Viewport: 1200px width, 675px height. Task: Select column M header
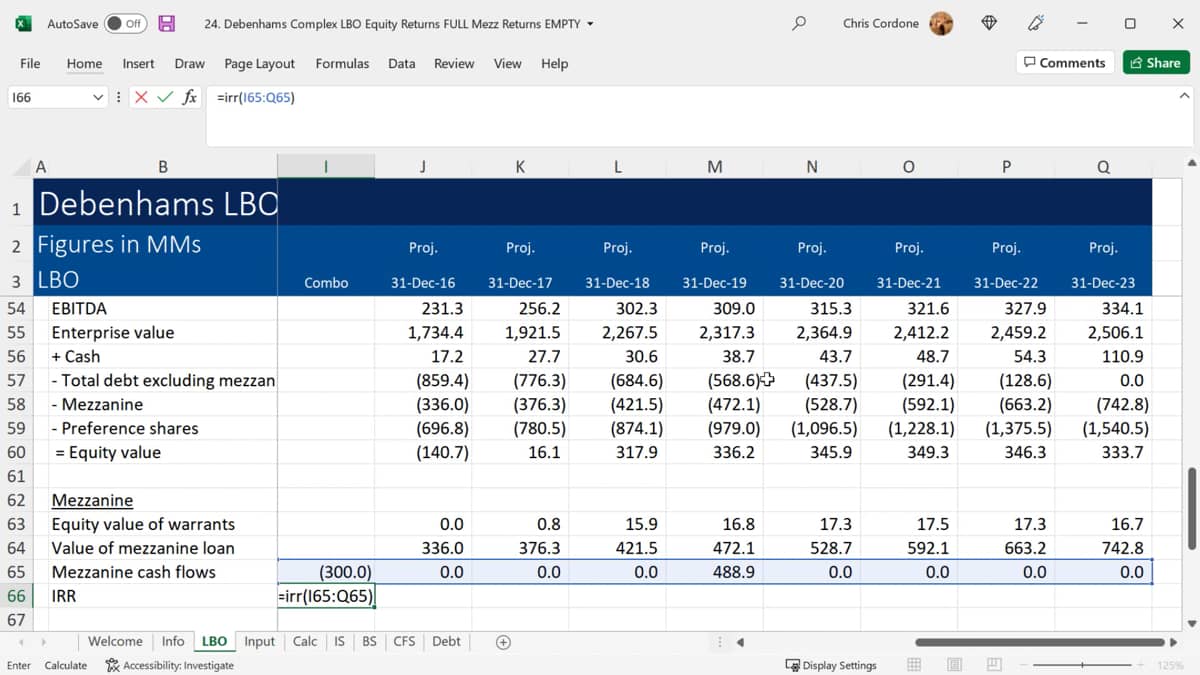(714, 167)
